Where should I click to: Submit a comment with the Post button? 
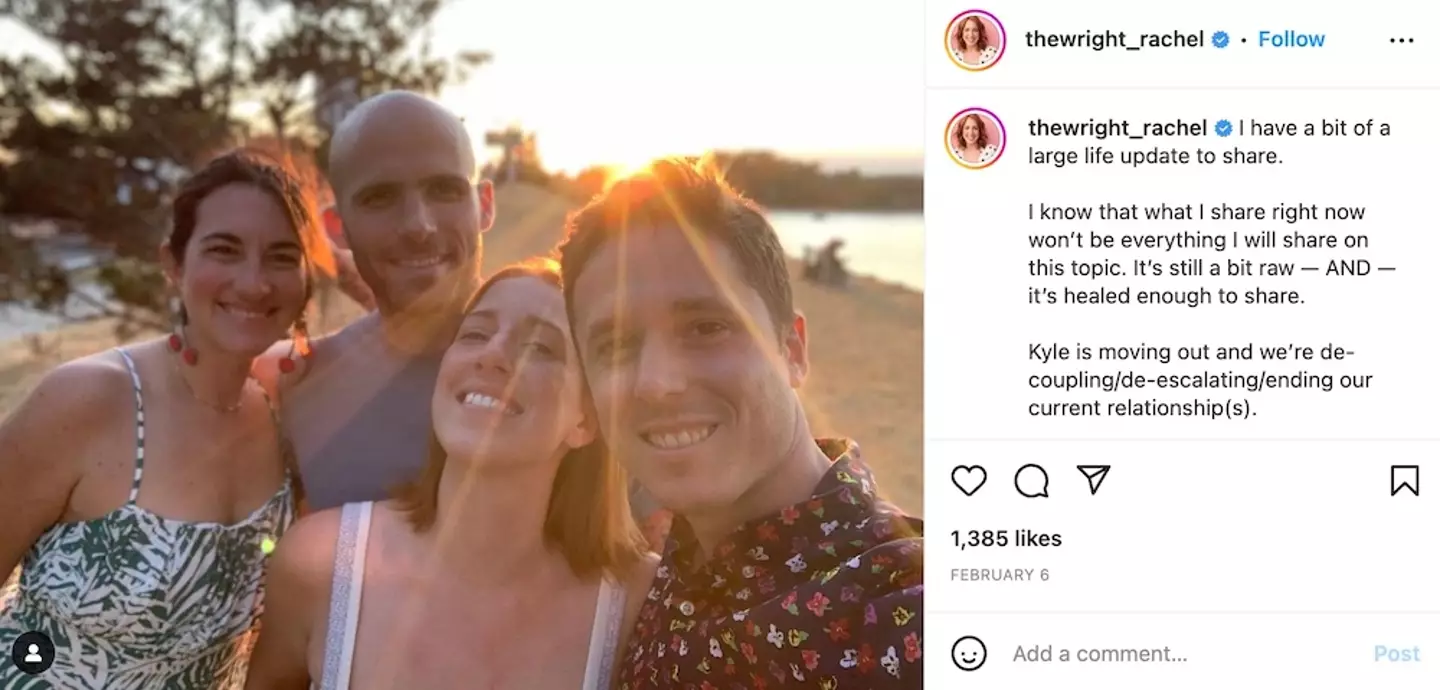tap(1396, 653)
